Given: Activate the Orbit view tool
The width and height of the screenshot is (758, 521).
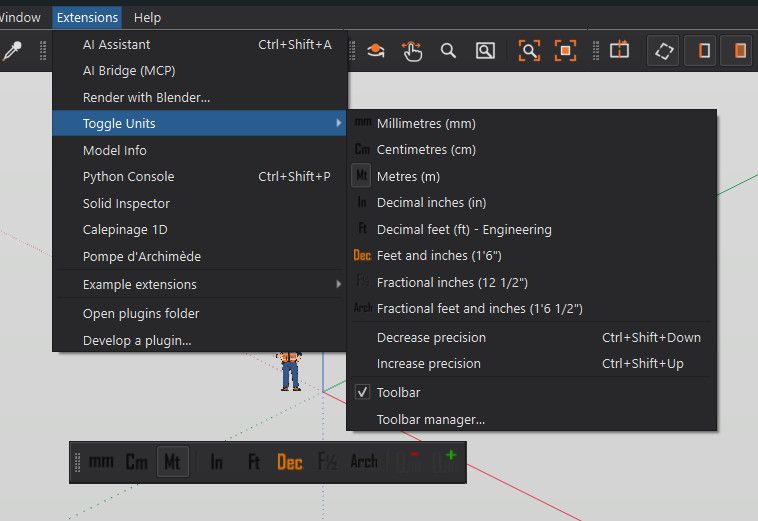Looking at the screenshot, I should 376,50.
